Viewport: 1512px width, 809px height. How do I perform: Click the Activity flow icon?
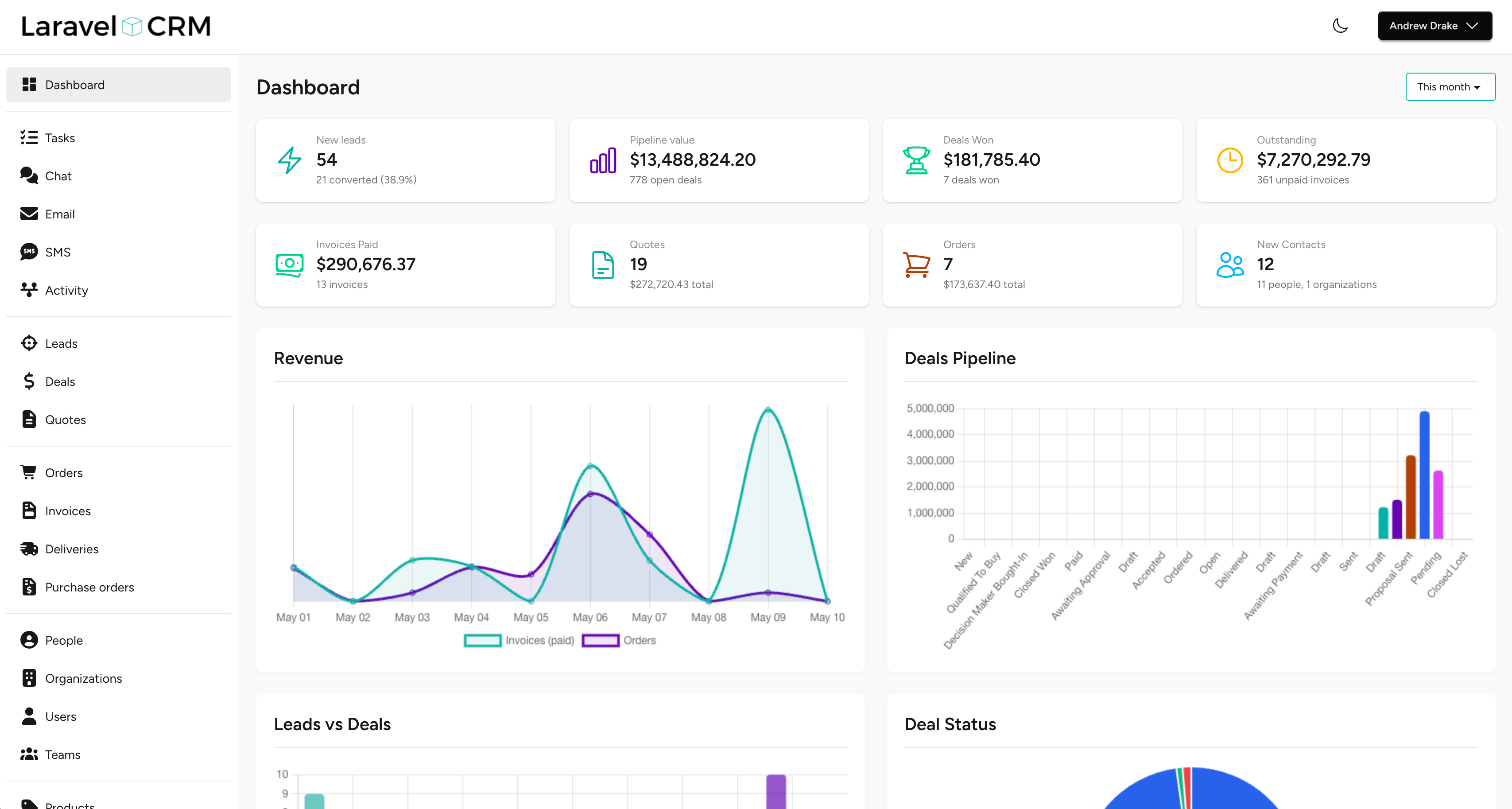coord(29,290)
